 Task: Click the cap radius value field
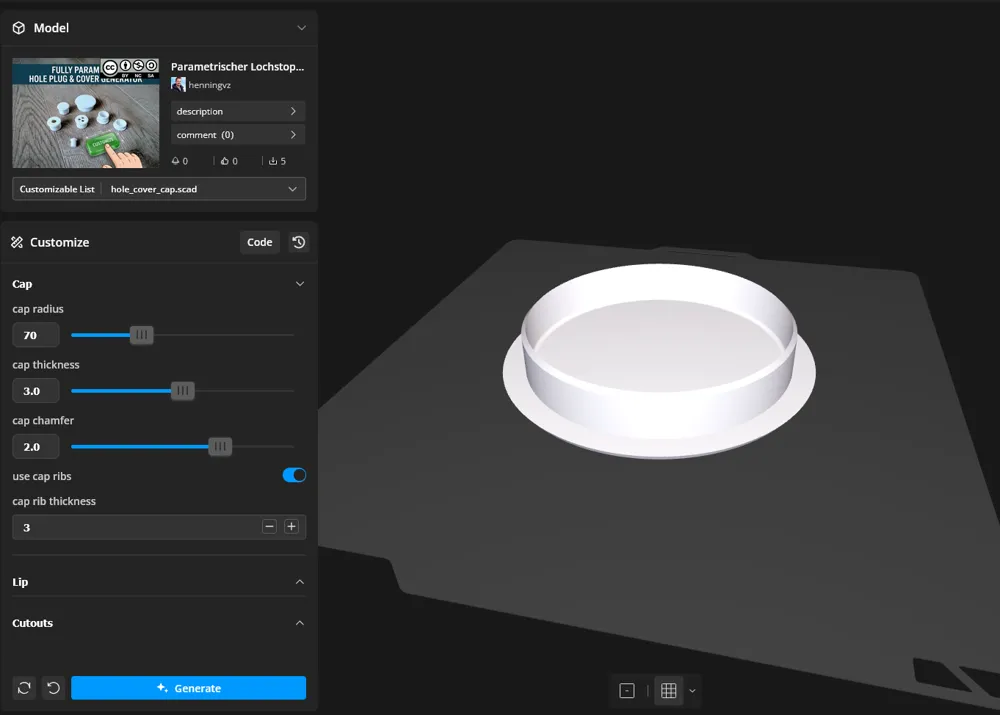36,335
